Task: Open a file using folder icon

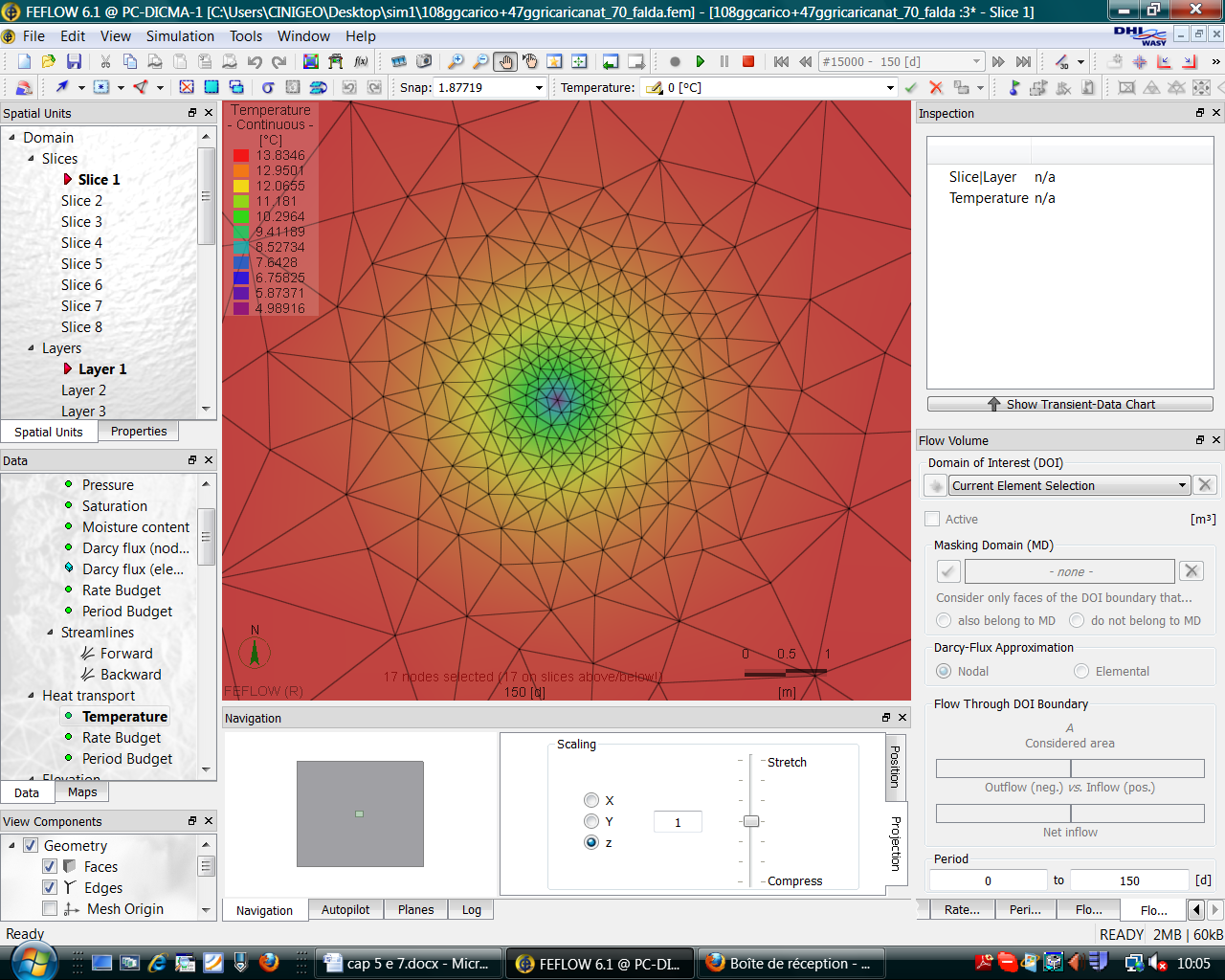Action: click(x=49, y=61)
